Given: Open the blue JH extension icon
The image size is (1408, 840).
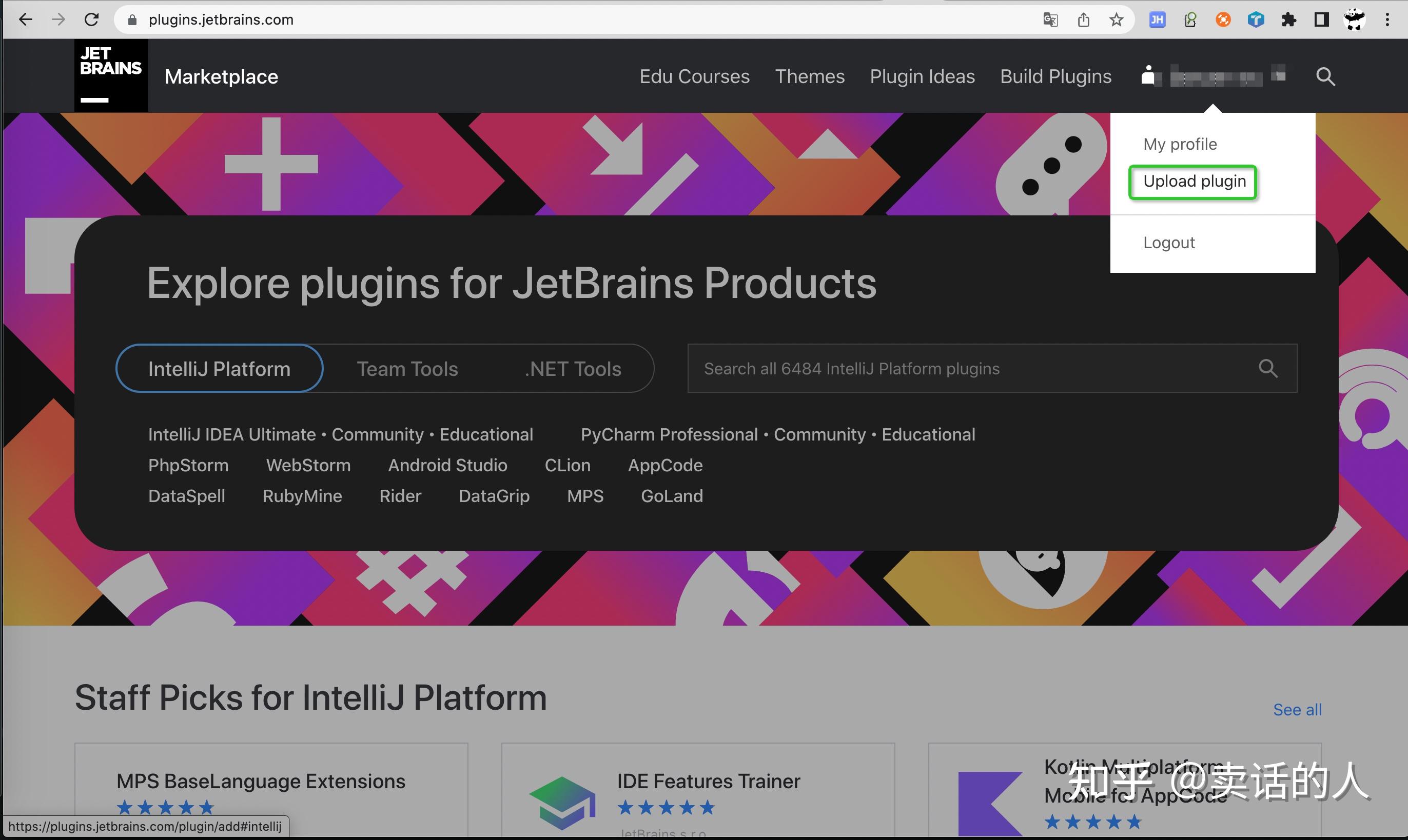Looking at the screenshot, I should click(x=1157, y=20).
